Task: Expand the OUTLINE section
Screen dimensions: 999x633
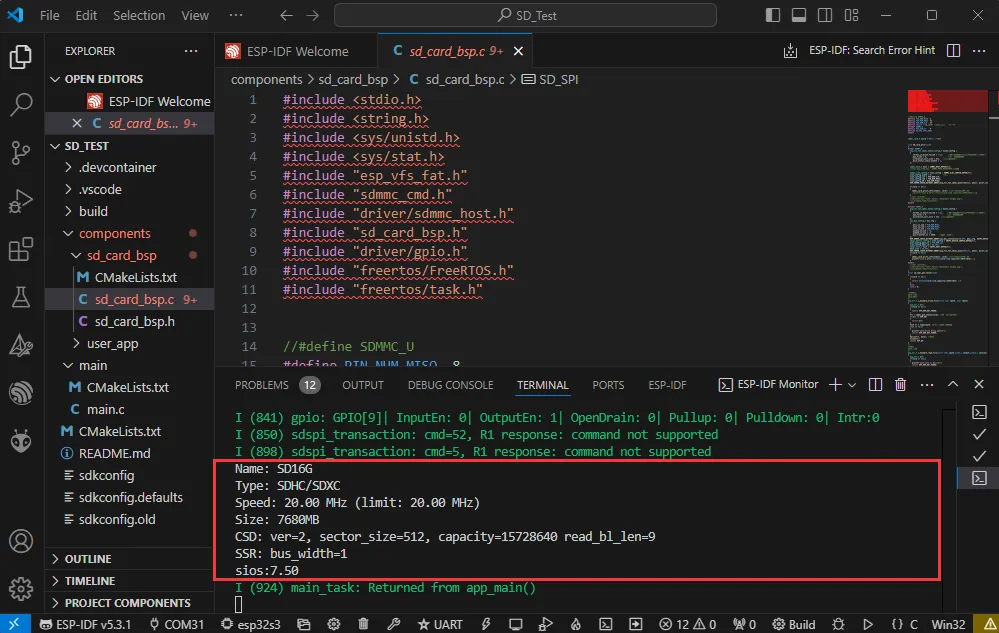Action: pyautogui.click(x=88, y=559)
